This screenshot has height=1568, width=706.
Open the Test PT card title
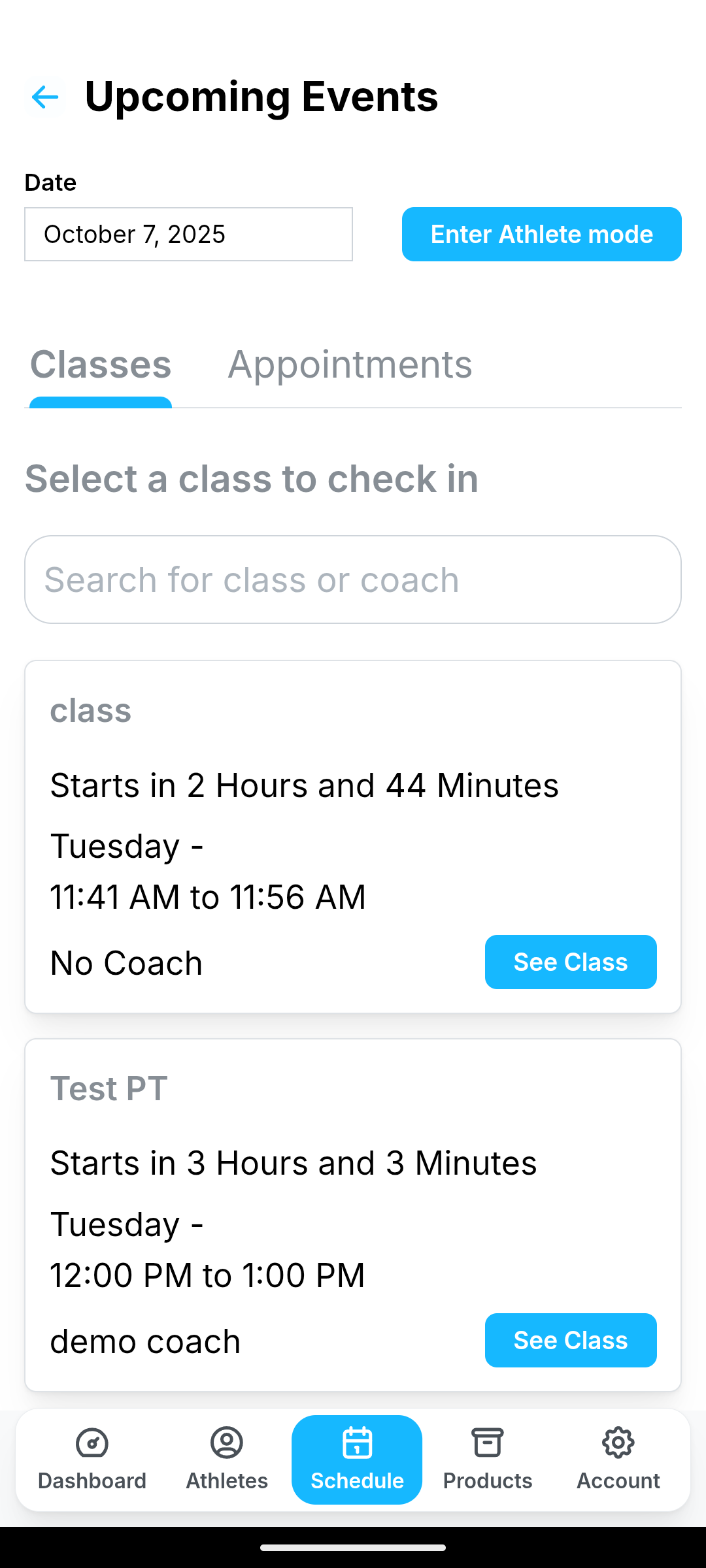[x=109, y=1089]
